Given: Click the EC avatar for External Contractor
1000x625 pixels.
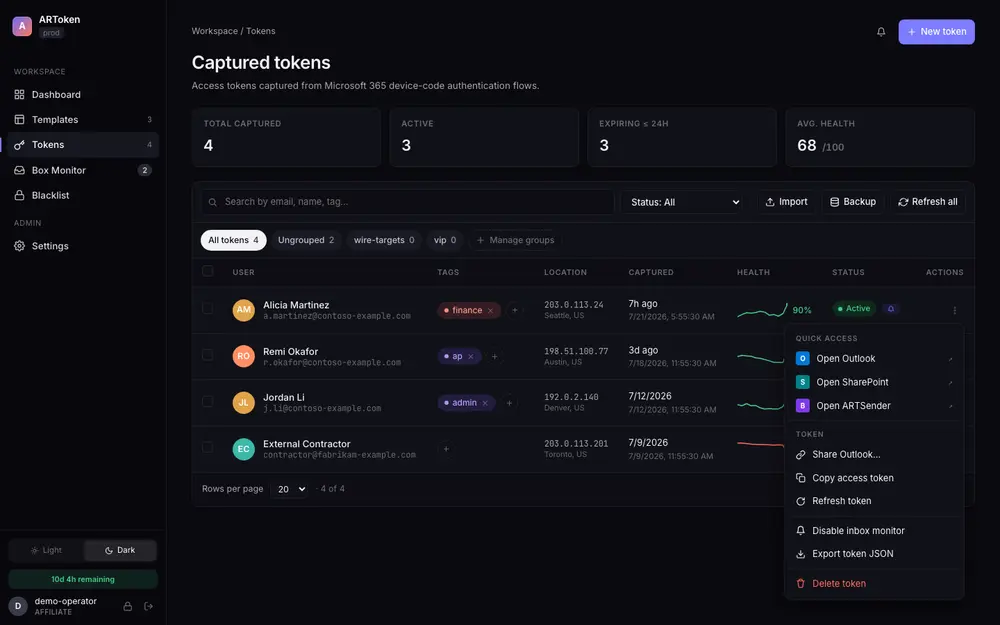Looking at the screenshot, I should pyautogui.click(x=244, y=449).
